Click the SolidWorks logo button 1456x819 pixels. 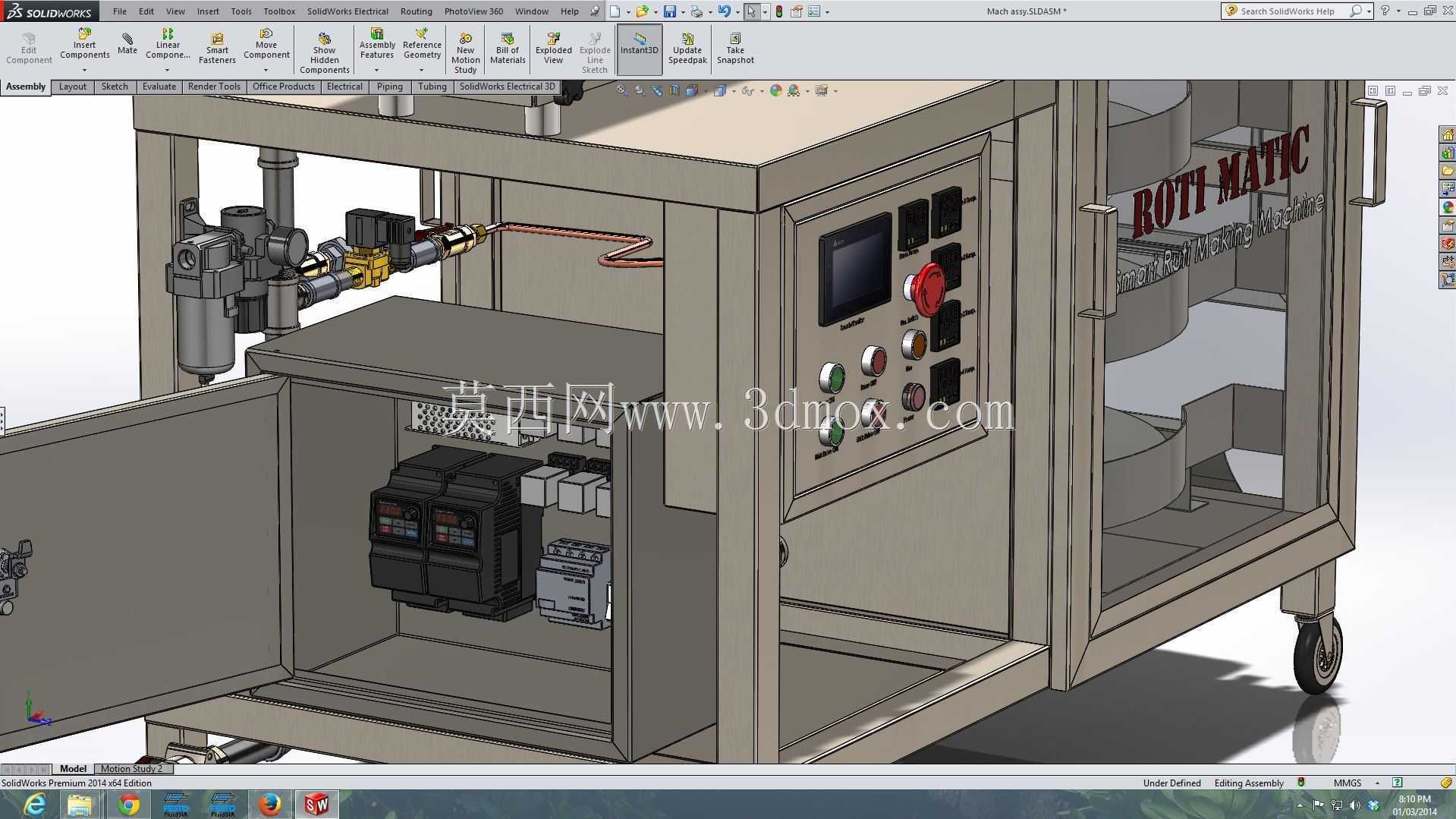point(49,11)
